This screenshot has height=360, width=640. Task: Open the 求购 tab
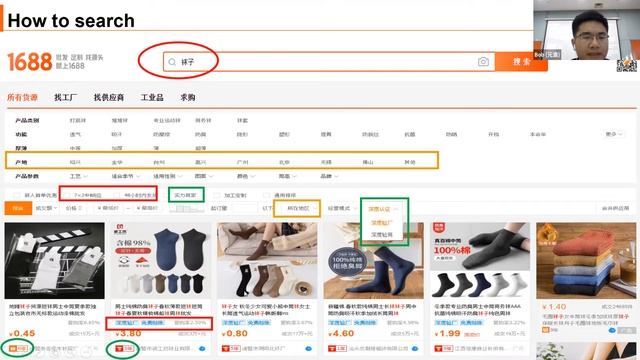pos(188,98)
